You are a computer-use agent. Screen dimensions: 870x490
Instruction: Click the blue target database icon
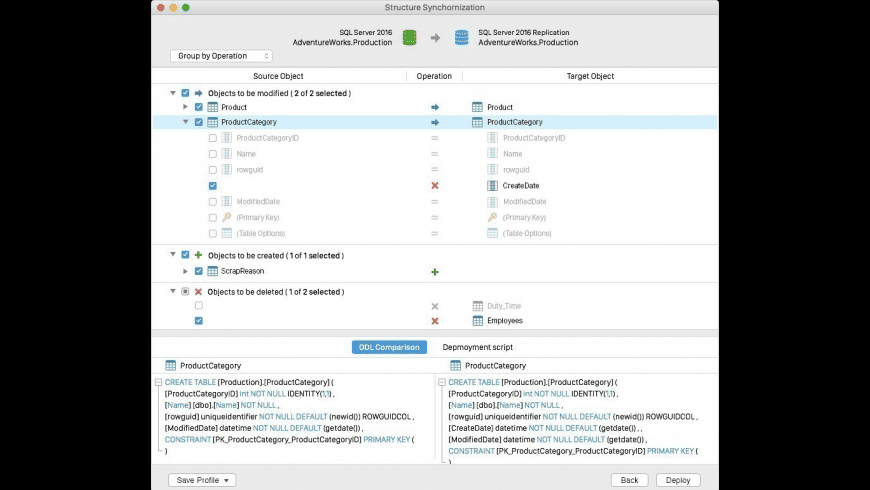[461, 38]
